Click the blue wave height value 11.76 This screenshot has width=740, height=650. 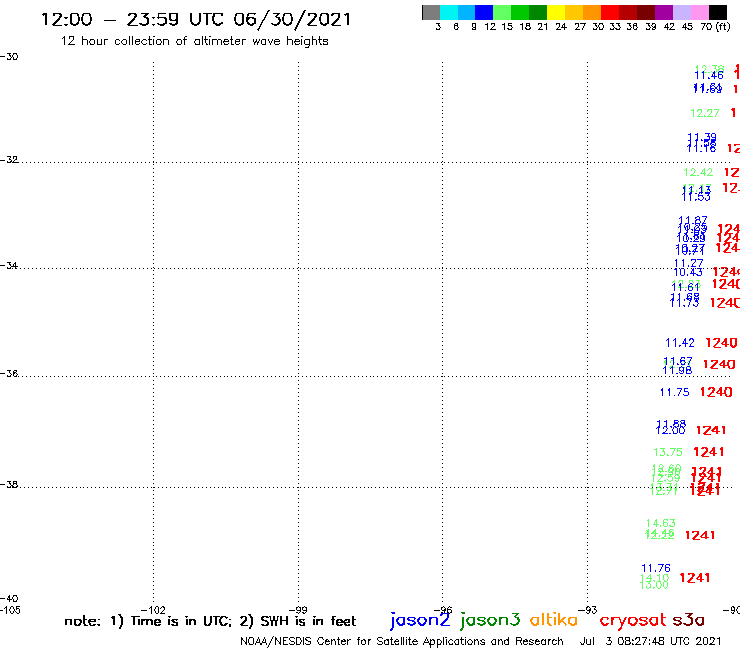[x=656, y=568]
